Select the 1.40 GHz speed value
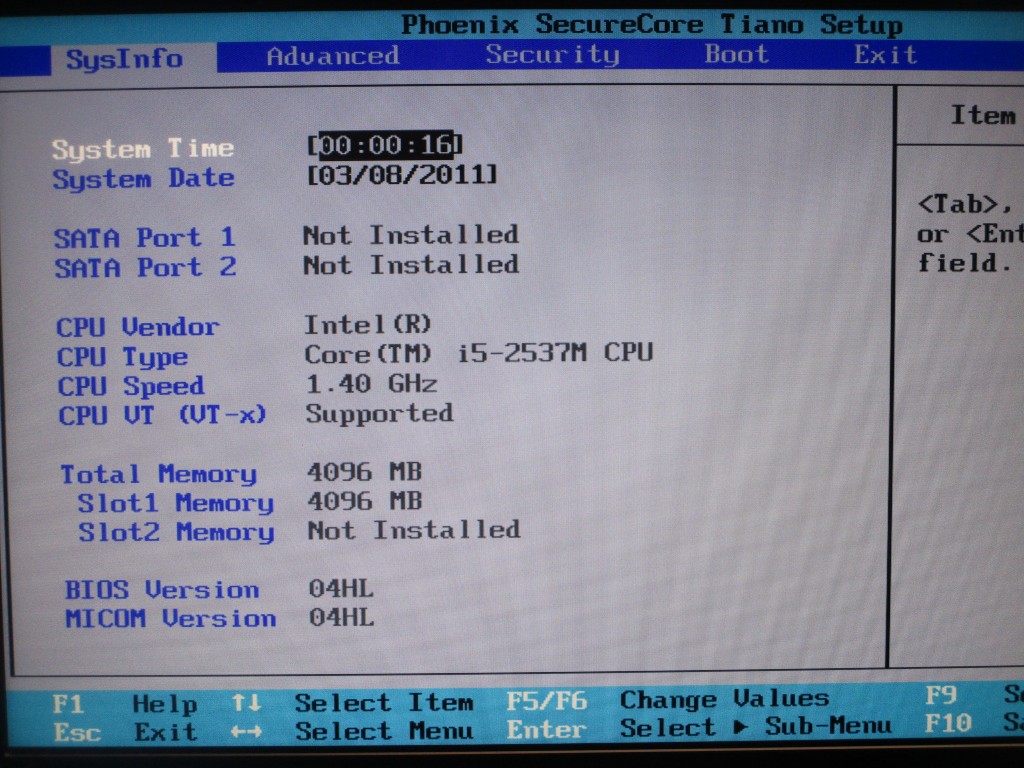The width and height of the screenshot is (1024, 768). point(372,383)
